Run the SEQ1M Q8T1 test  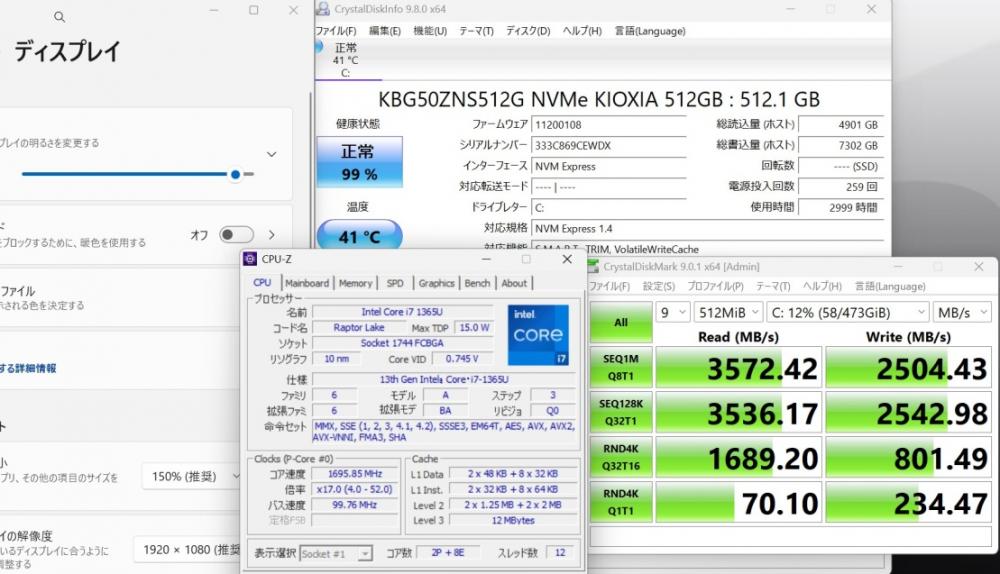(x=621, y=367)
